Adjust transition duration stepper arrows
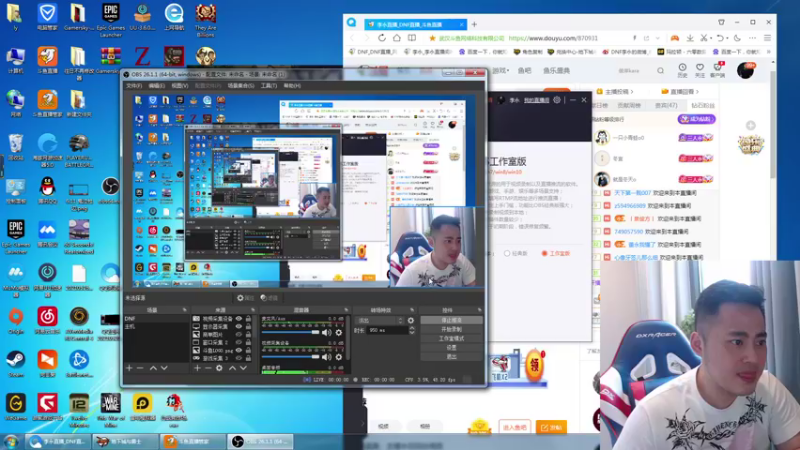This screenshot has width=800, height=450. coord(412,331)
